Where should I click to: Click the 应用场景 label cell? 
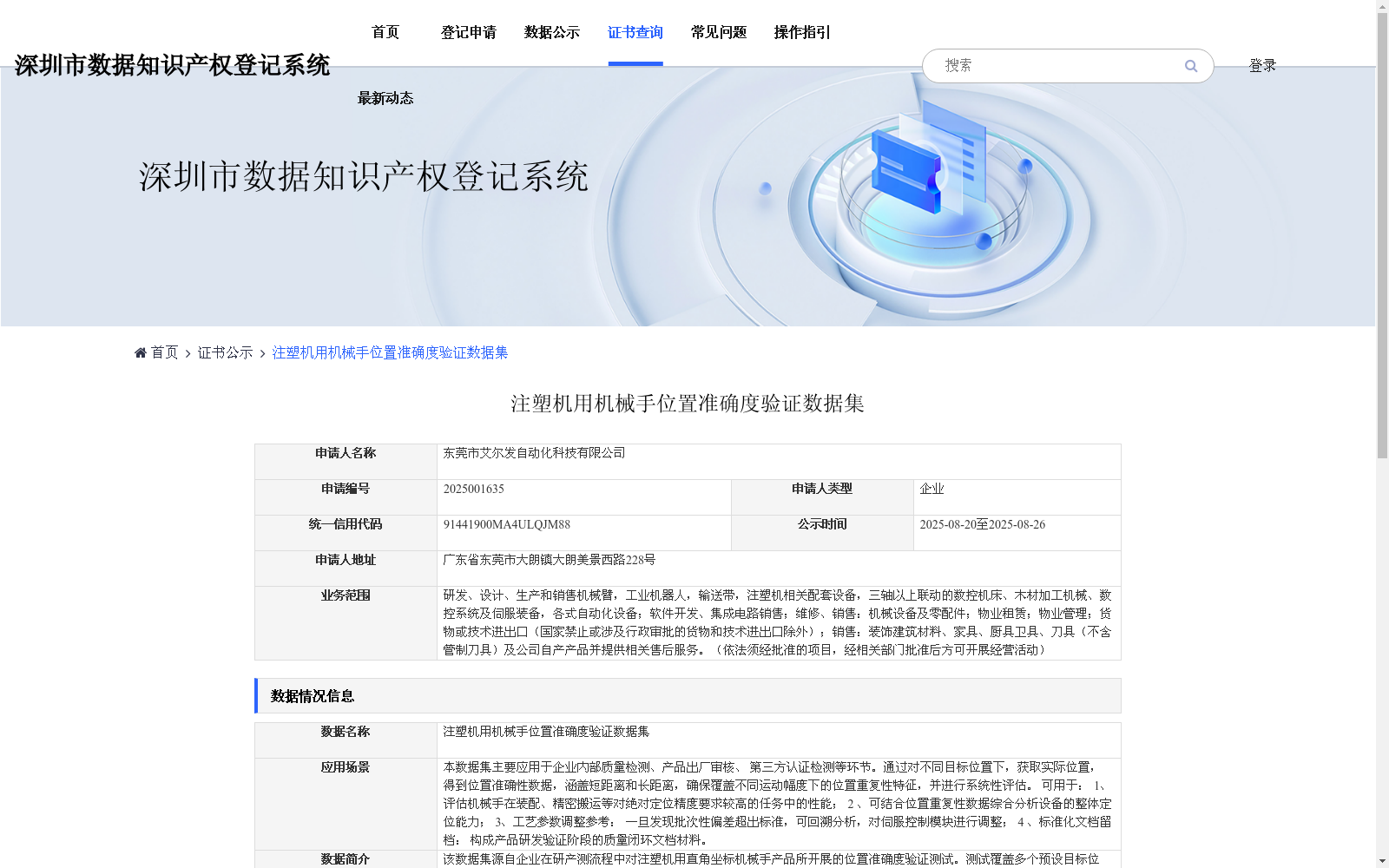tap(346, 804)
